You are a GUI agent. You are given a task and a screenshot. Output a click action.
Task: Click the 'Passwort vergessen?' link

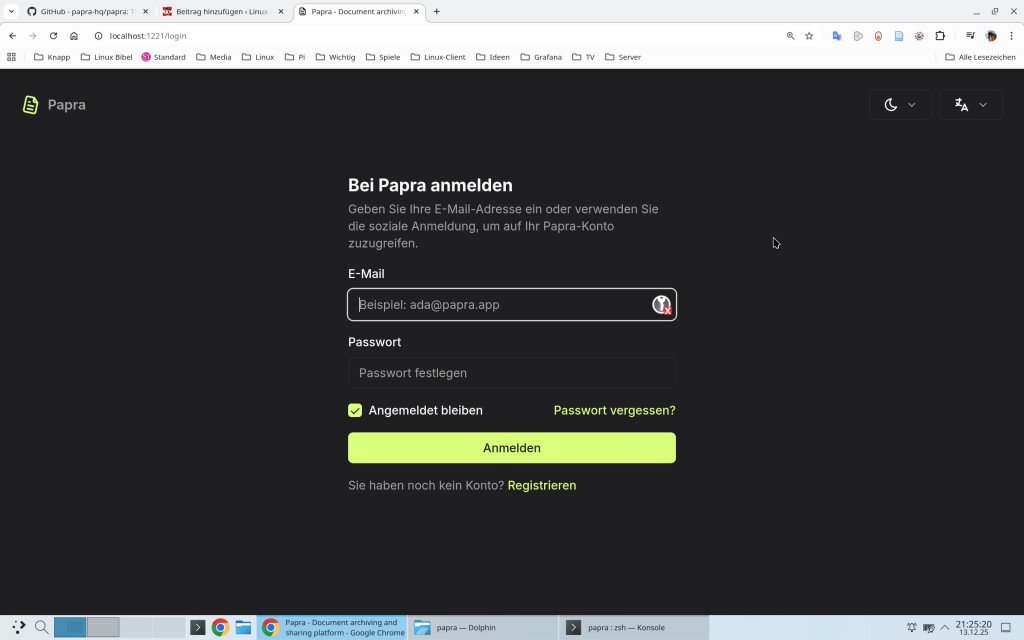[x=614, y=410]
